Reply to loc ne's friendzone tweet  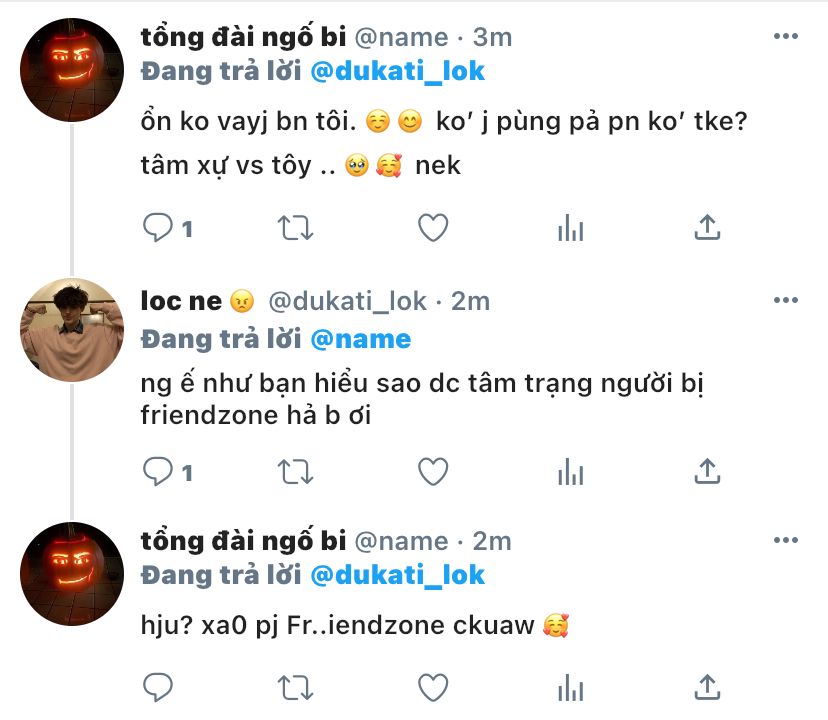[x=158, y=471]
